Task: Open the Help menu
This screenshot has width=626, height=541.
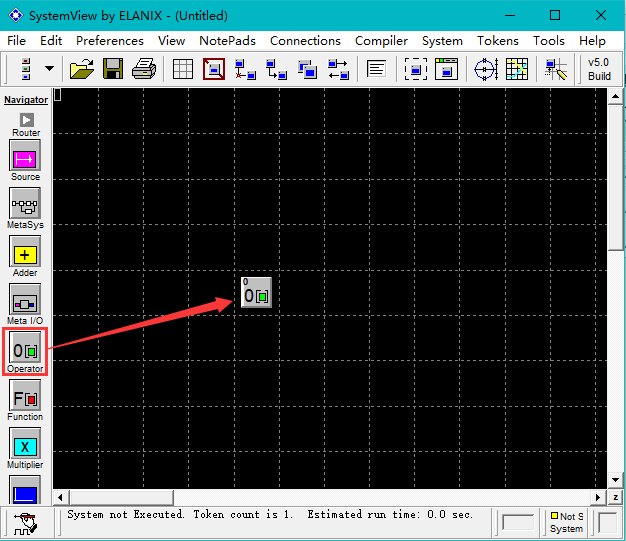Action: [x=592, y=41]
